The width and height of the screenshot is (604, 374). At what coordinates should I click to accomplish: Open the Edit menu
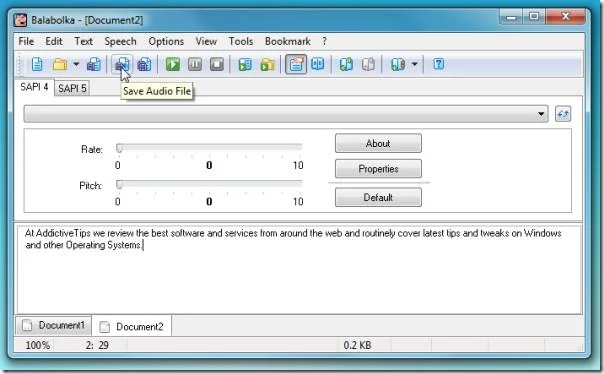click(54, 41)
